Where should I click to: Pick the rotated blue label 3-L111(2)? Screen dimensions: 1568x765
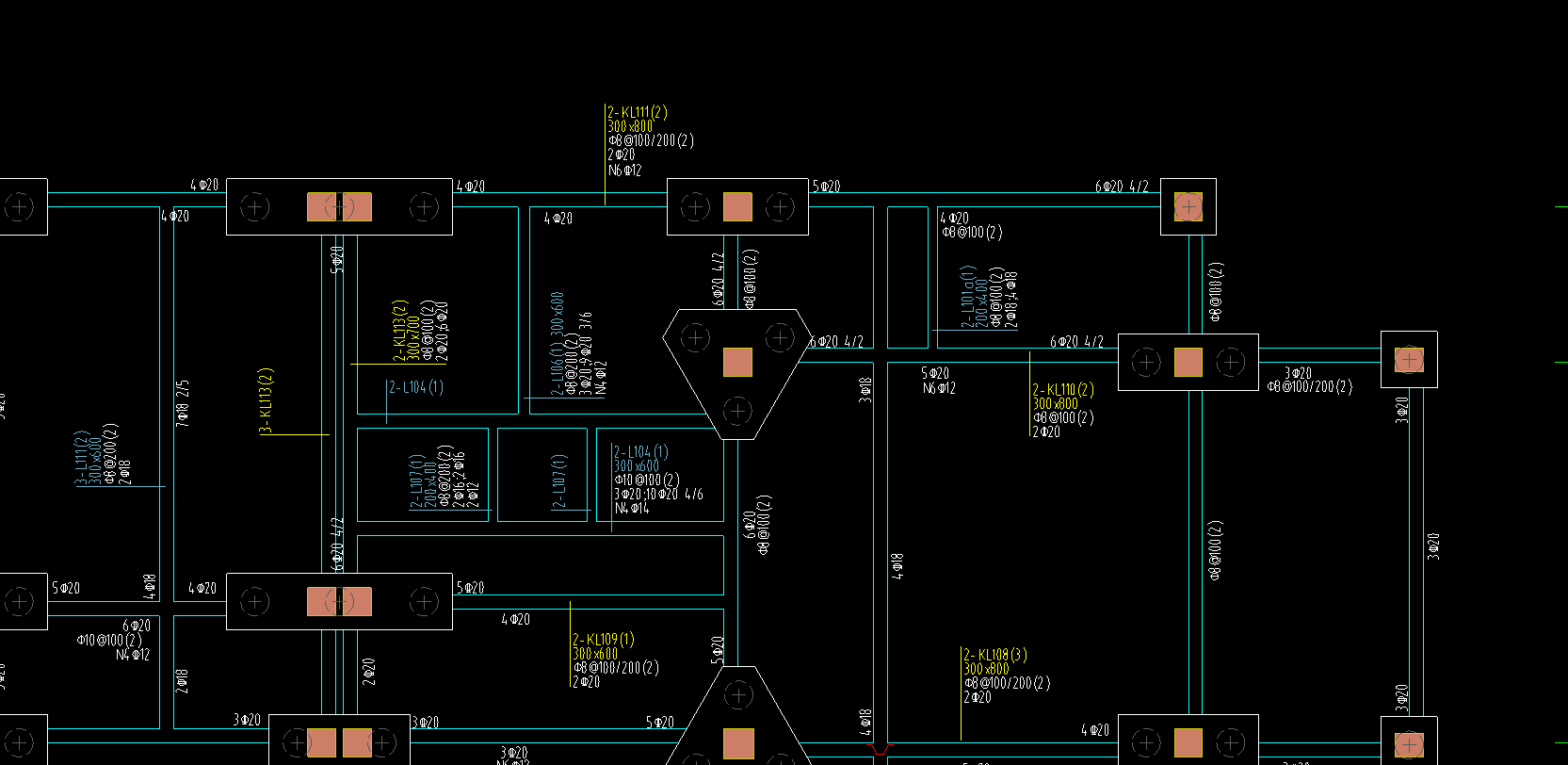tap(82, 458)
